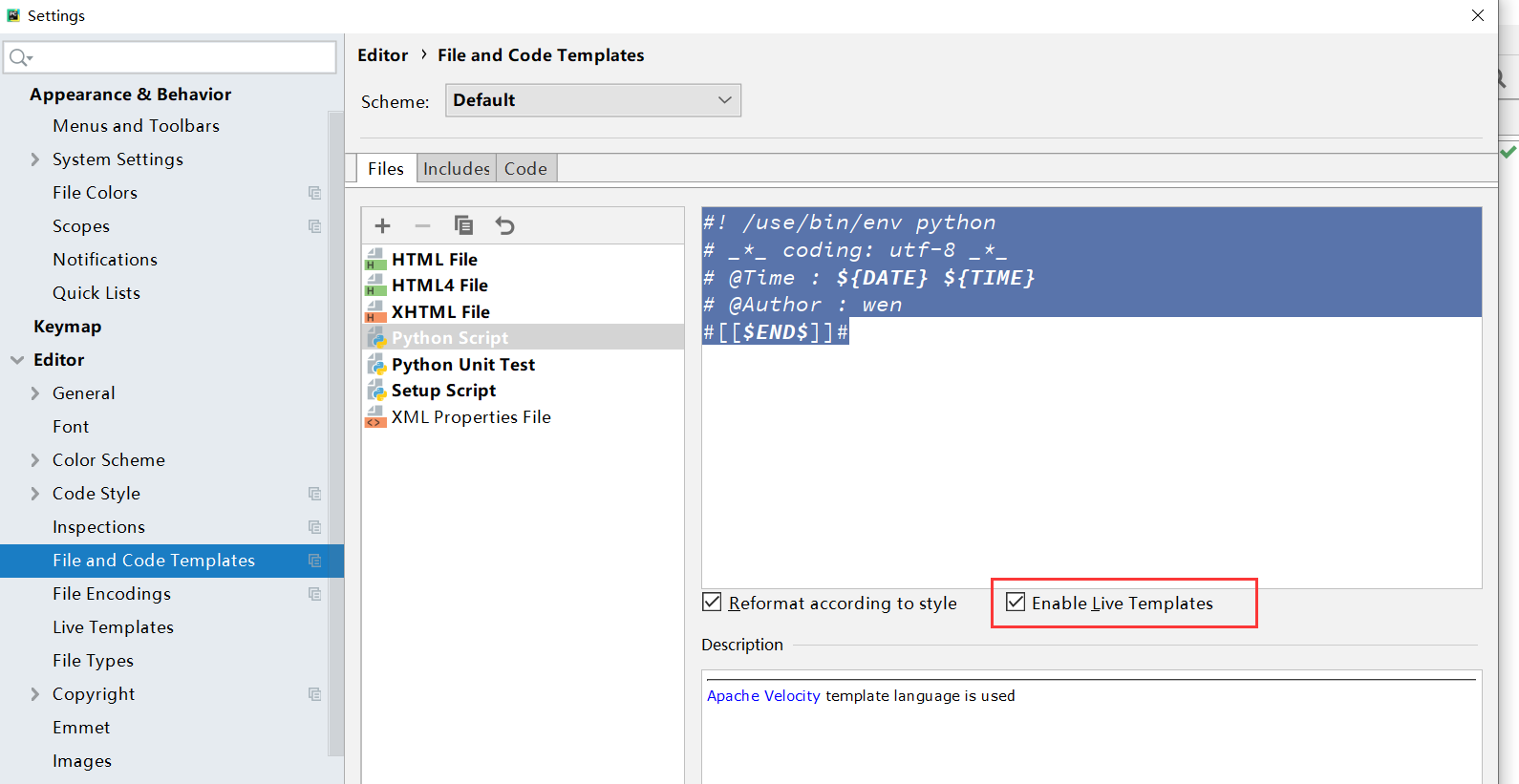The height and width of the screenshot is (784, 1519).
Task: Open the Apache Velocity link
Action: pos(762,696)
